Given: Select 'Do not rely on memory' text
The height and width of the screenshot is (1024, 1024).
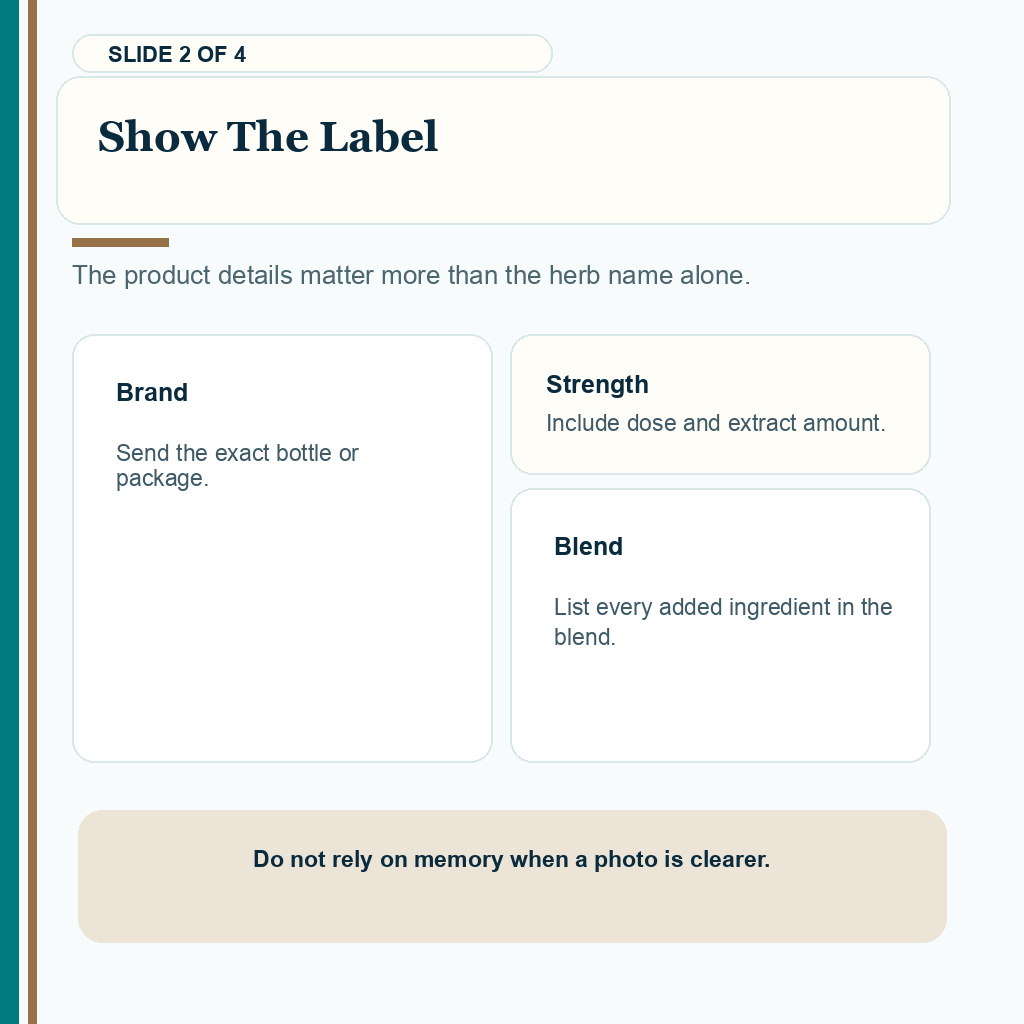Looking at the screenshot, I should click(x=511, y=859).
